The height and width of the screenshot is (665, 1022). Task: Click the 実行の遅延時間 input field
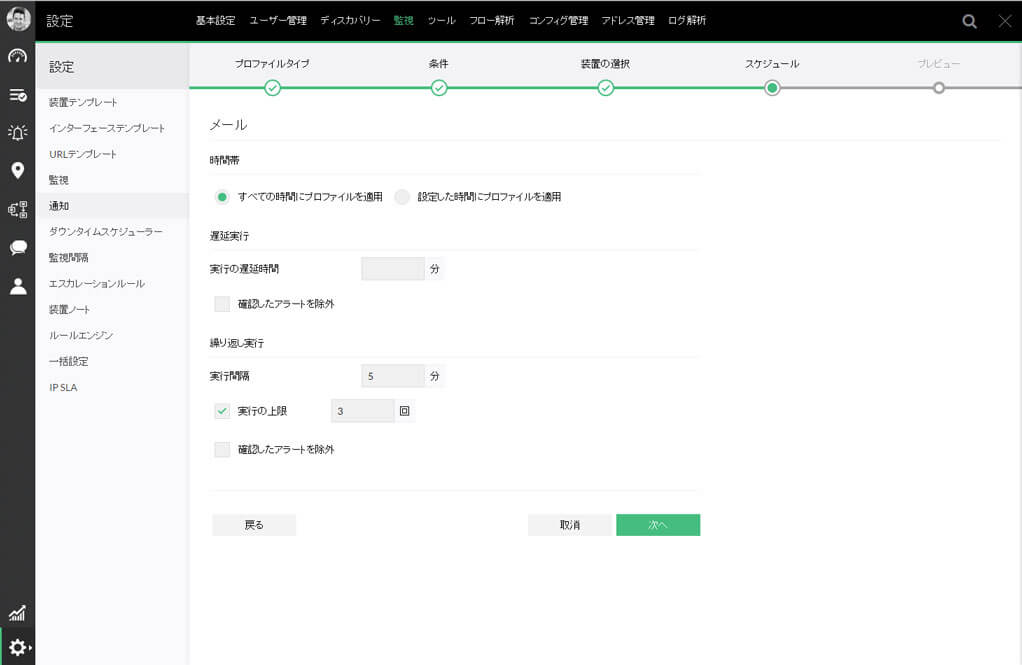[393, 269]
